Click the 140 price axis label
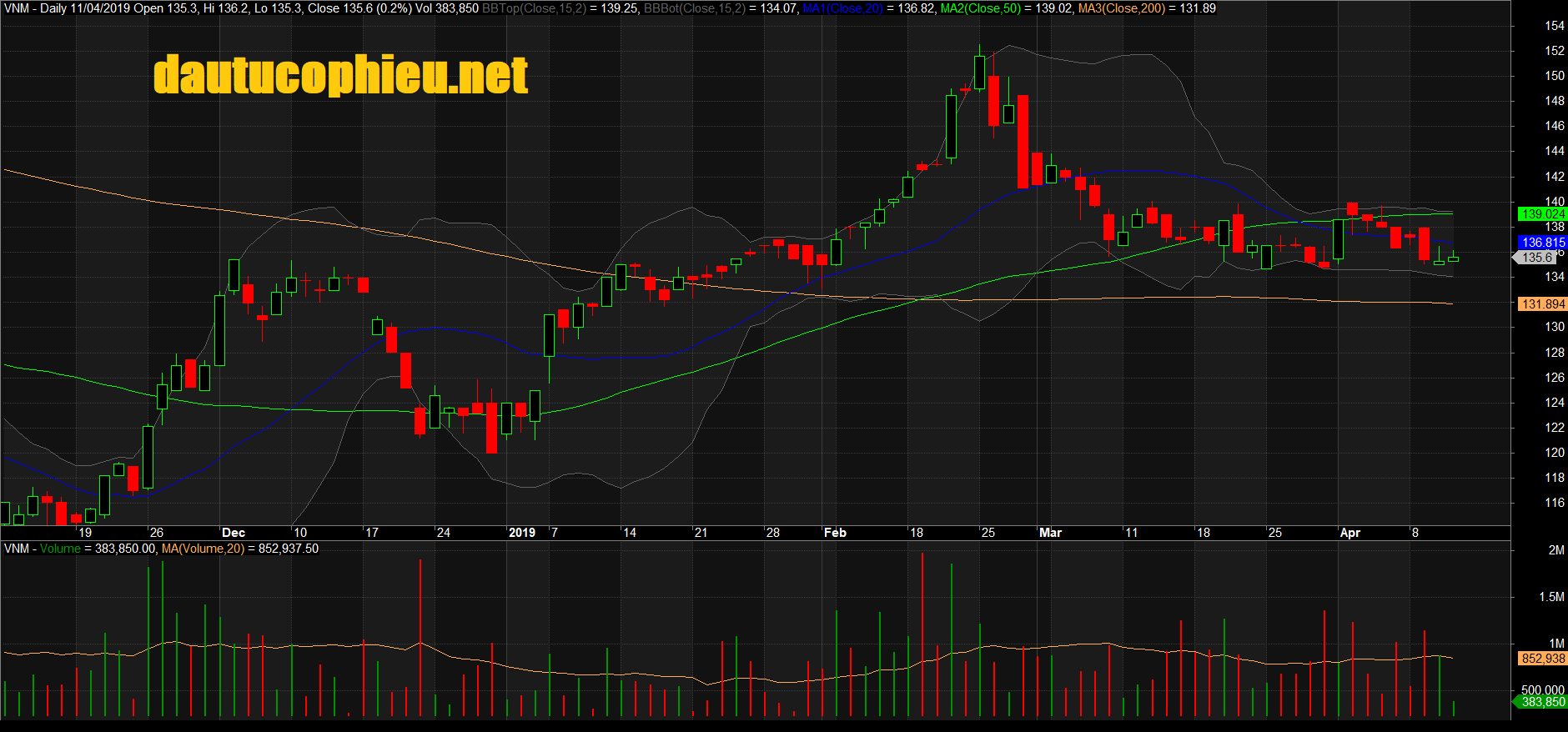Viewport: 1568px width, 732px height. coord(1555,201)
